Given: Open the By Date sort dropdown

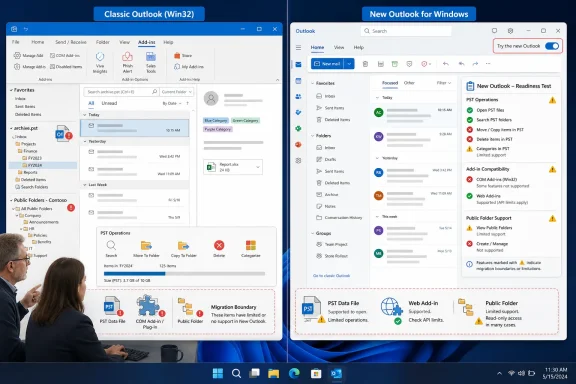Looking at the screenshot, I should [x=172, y=104].
